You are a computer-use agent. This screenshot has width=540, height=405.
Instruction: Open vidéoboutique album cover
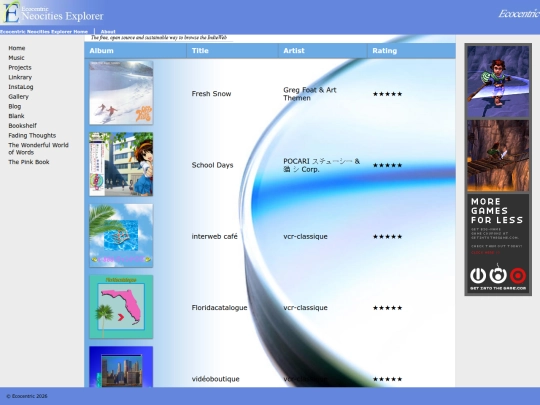click(121, 366)
